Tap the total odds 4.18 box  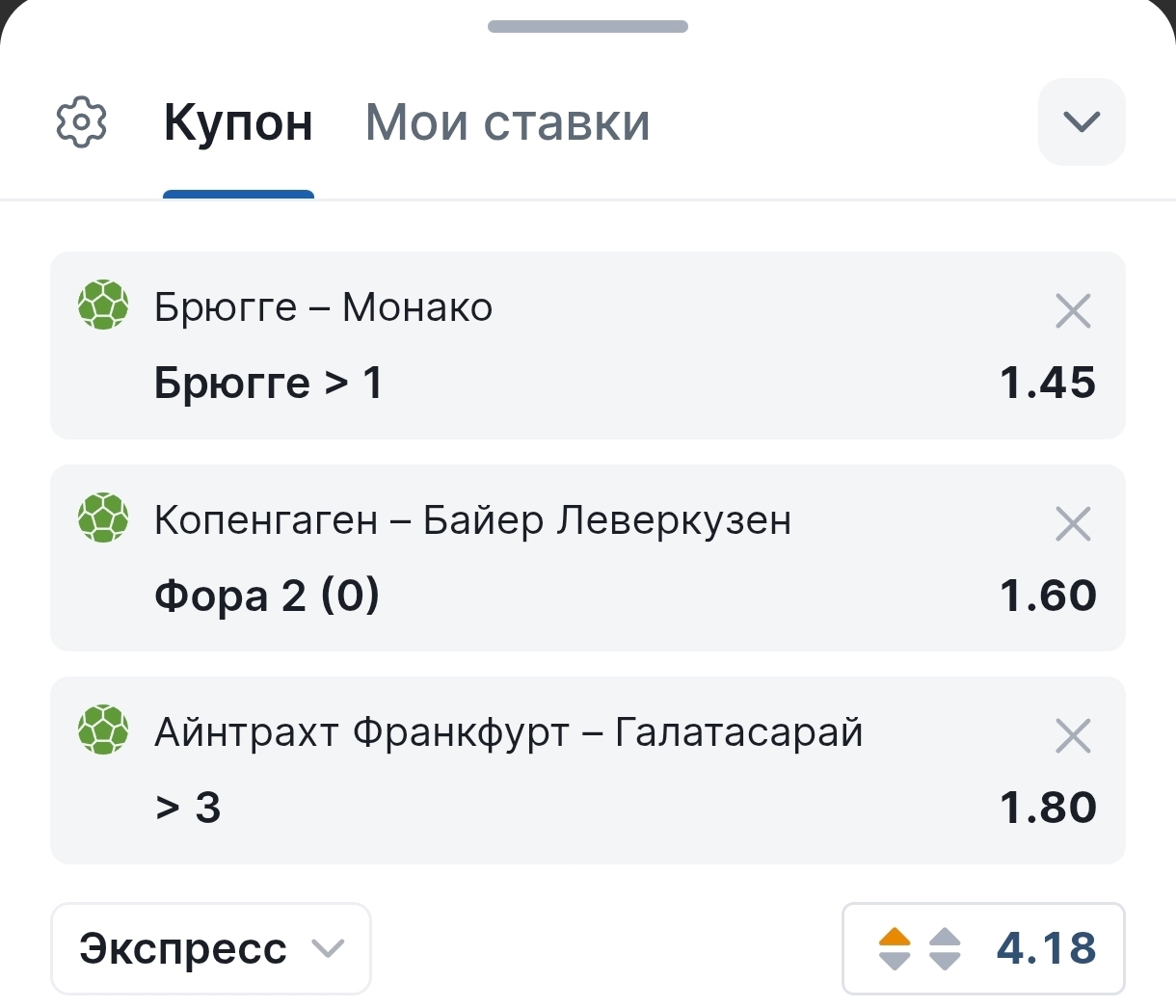[983, 948]
